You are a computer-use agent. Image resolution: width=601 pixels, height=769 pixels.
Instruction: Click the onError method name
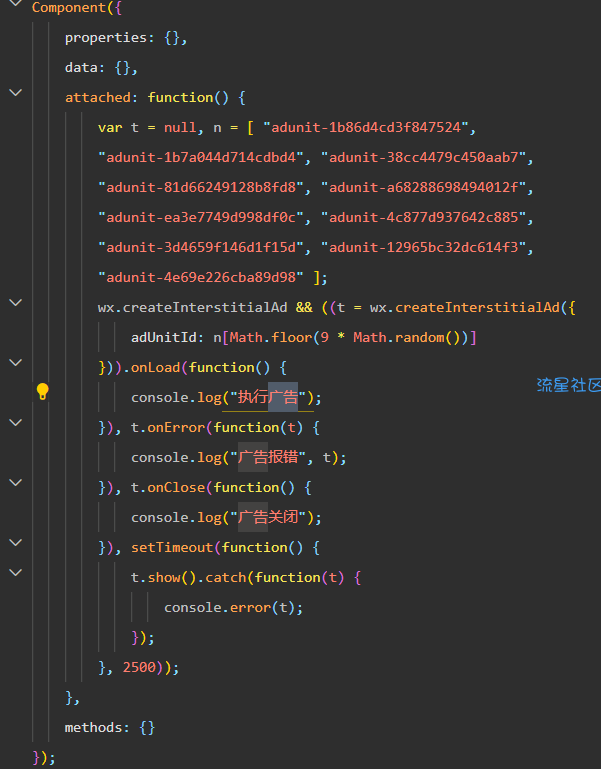[176, 428]
